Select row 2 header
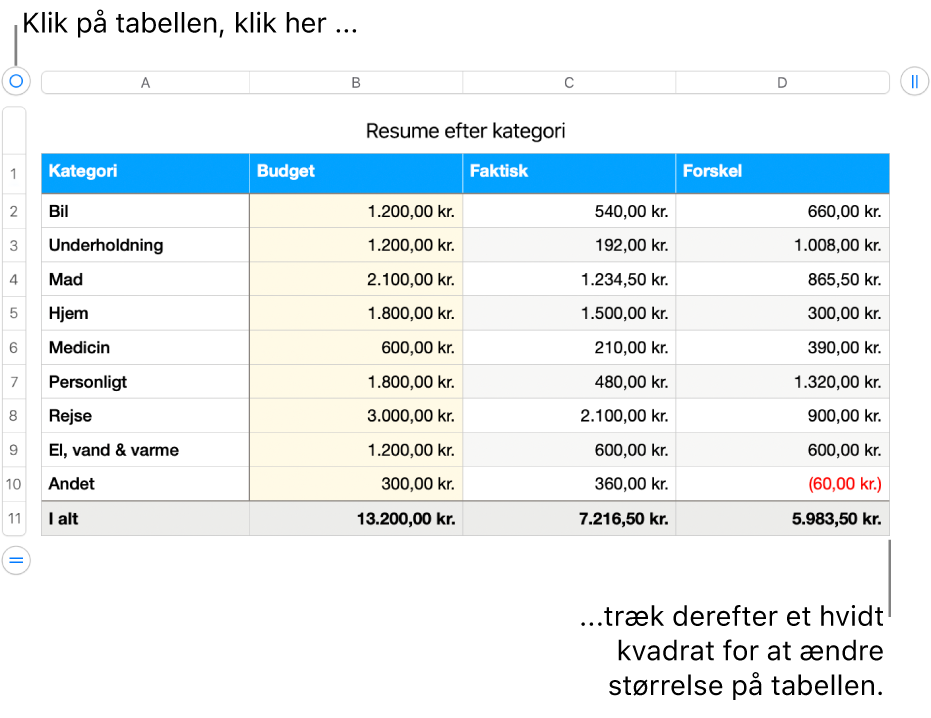 pyautogui.click(x=14, y=211)
